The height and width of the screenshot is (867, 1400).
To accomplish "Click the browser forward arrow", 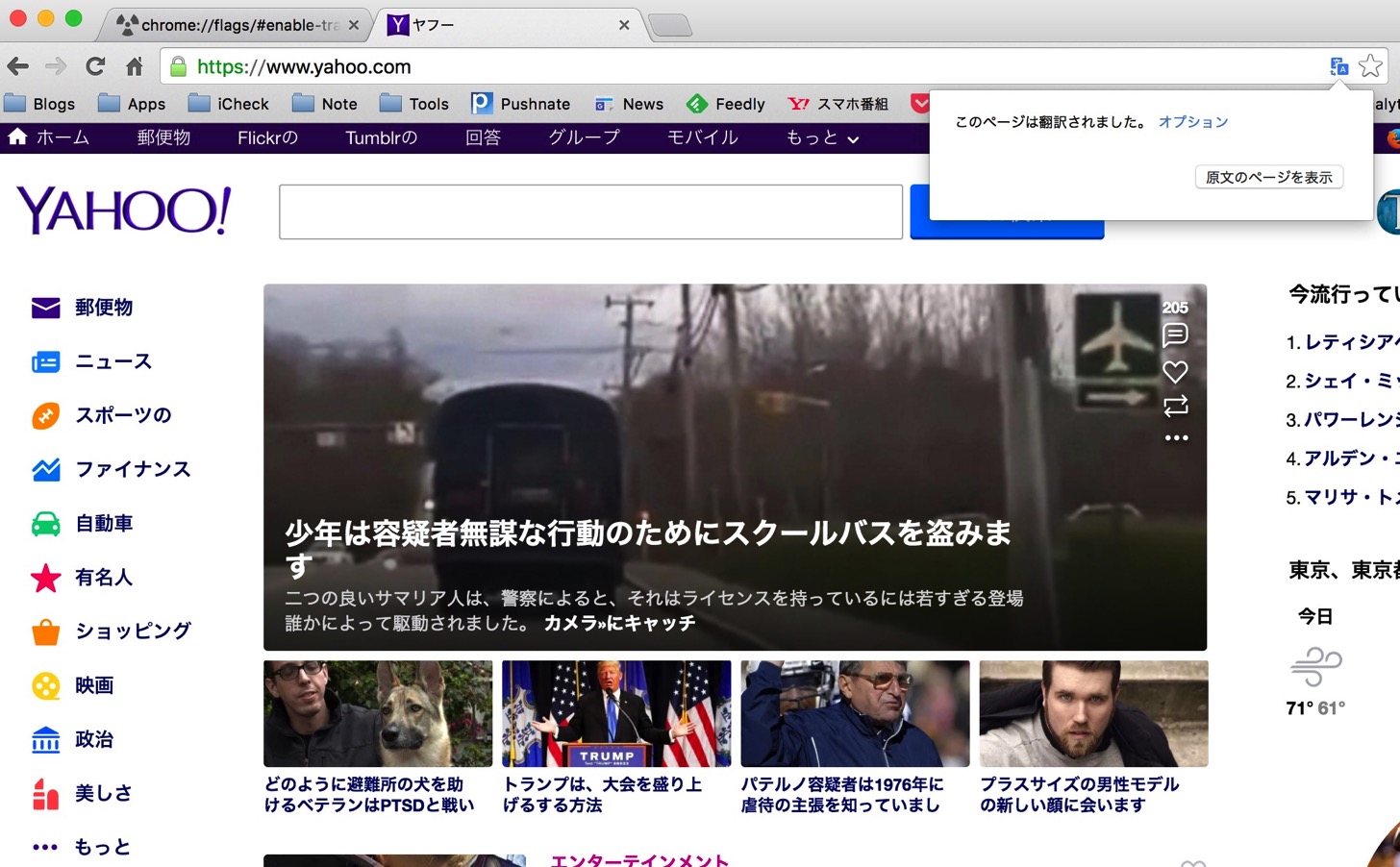I will point(56,66).
